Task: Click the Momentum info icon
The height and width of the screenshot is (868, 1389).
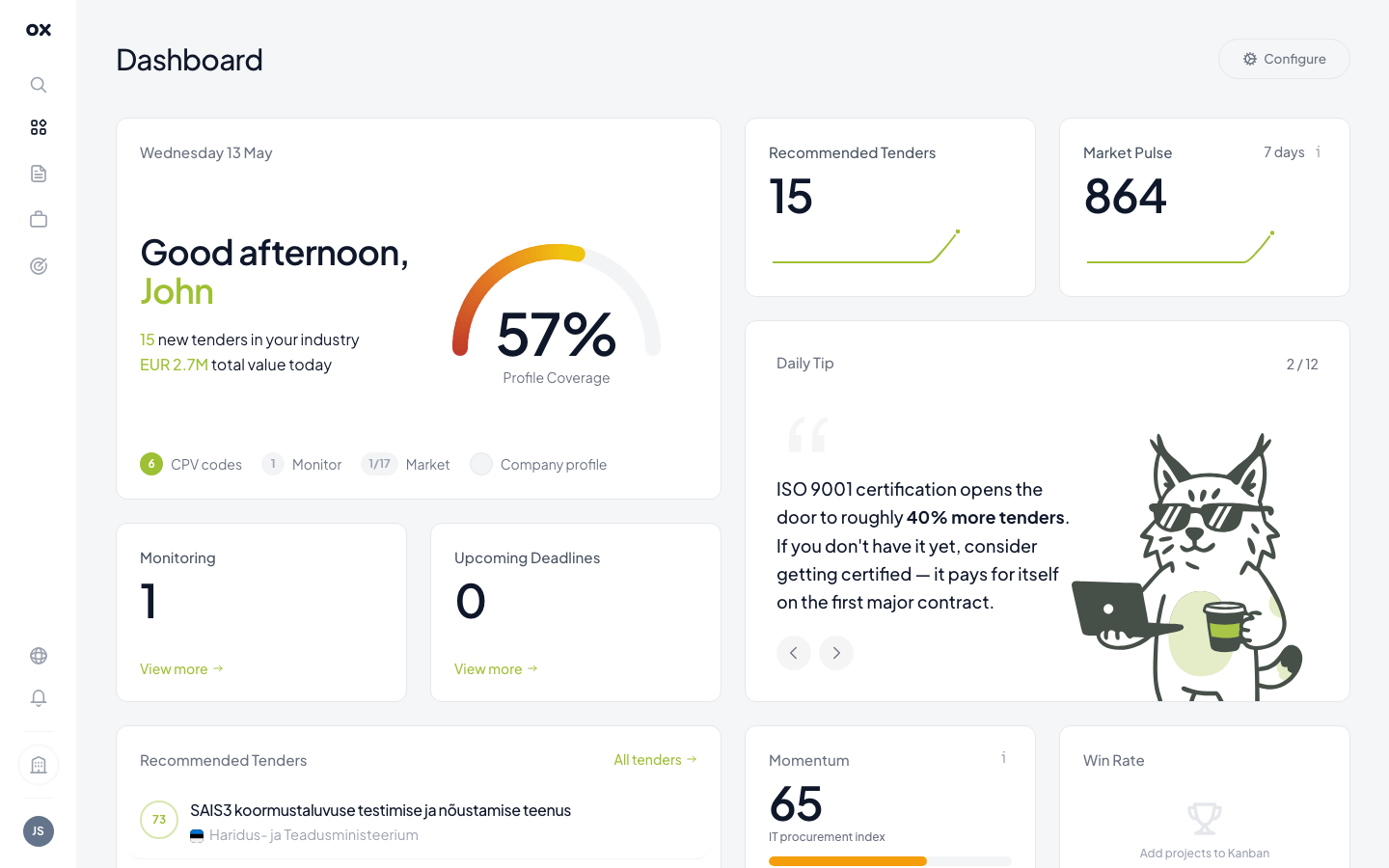Action: (1004, 758)
